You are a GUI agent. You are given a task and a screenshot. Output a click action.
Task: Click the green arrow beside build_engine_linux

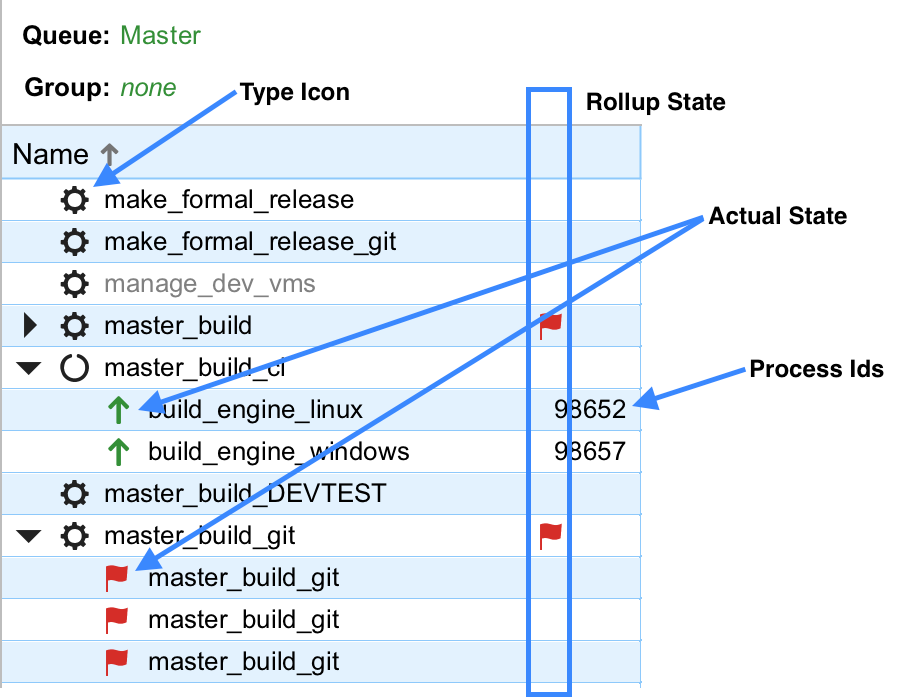coord(118,410)
